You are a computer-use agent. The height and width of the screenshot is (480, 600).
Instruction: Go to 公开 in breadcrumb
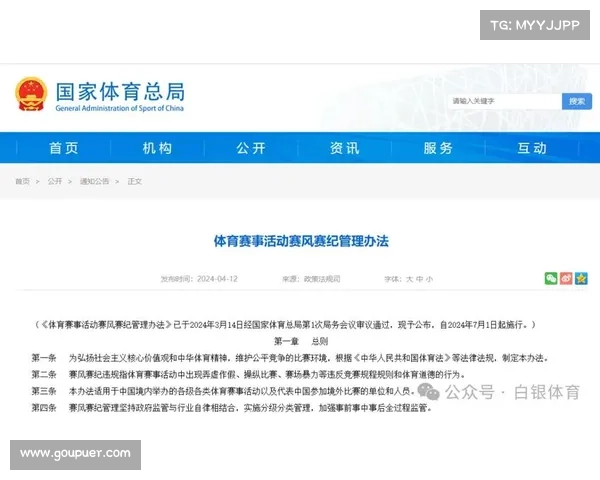[55, 181]
